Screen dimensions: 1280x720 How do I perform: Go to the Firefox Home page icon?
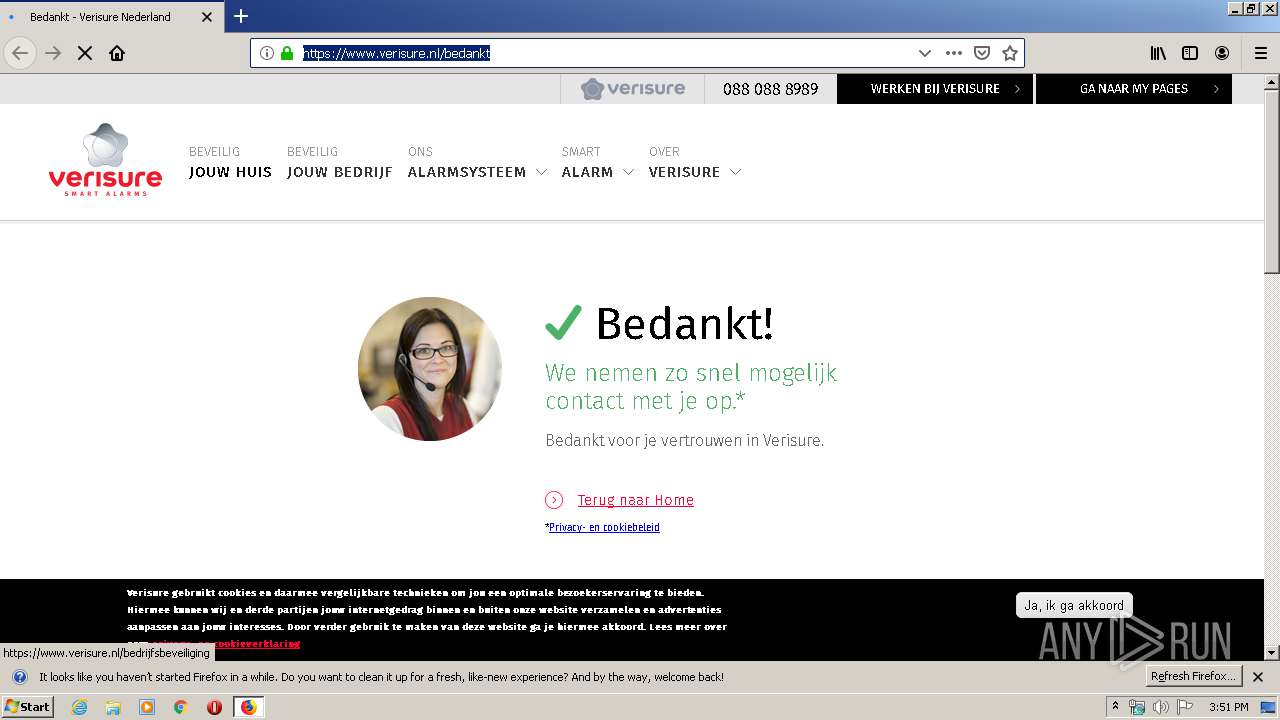coord(117,53)
